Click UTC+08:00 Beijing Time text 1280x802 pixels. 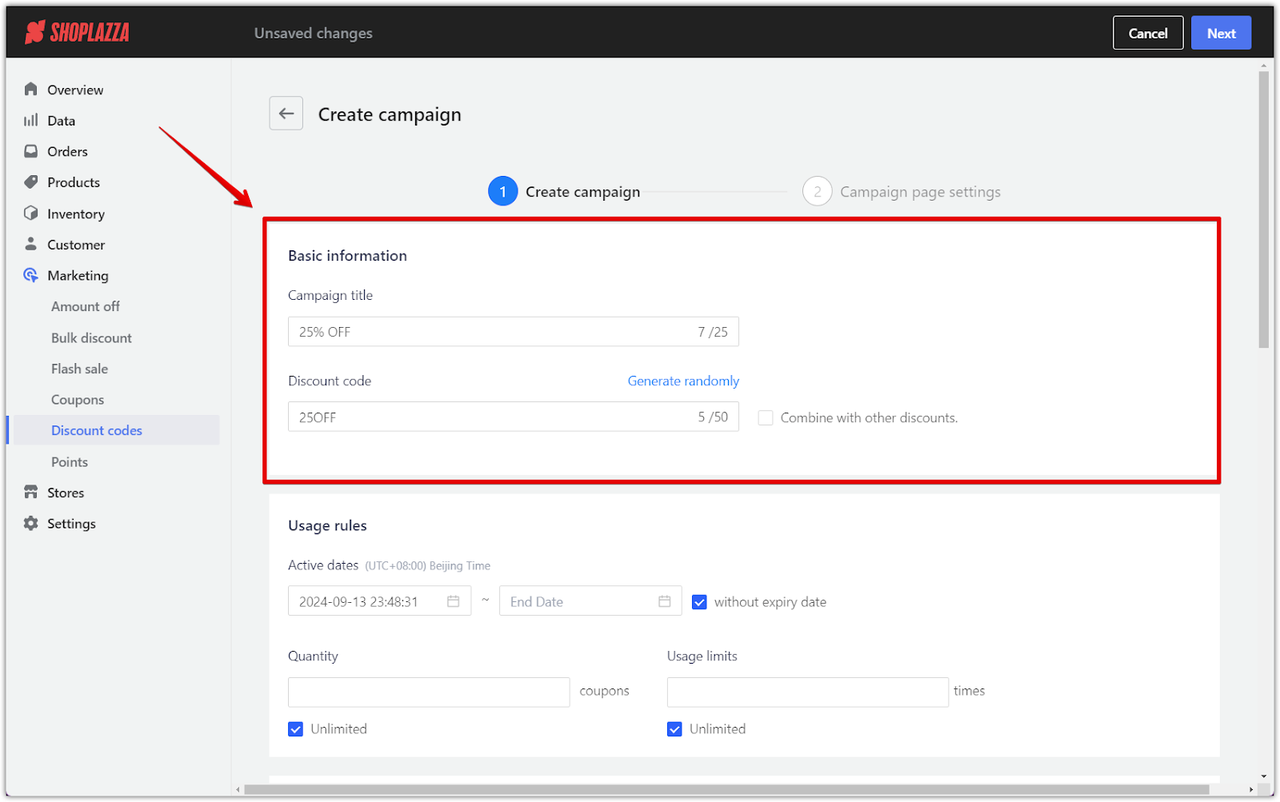click(x=428, y=566)
